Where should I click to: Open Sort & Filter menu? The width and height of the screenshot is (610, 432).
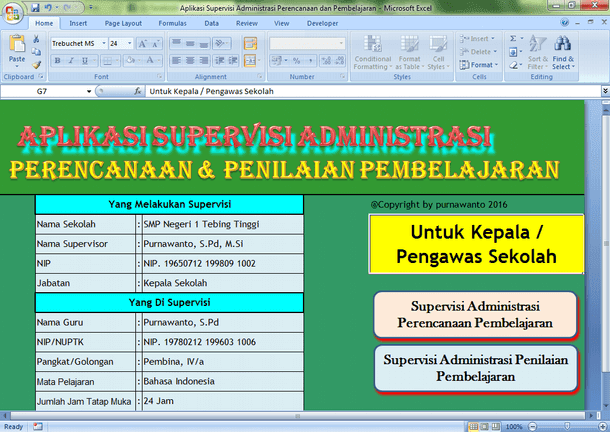(x=538, y=52)
